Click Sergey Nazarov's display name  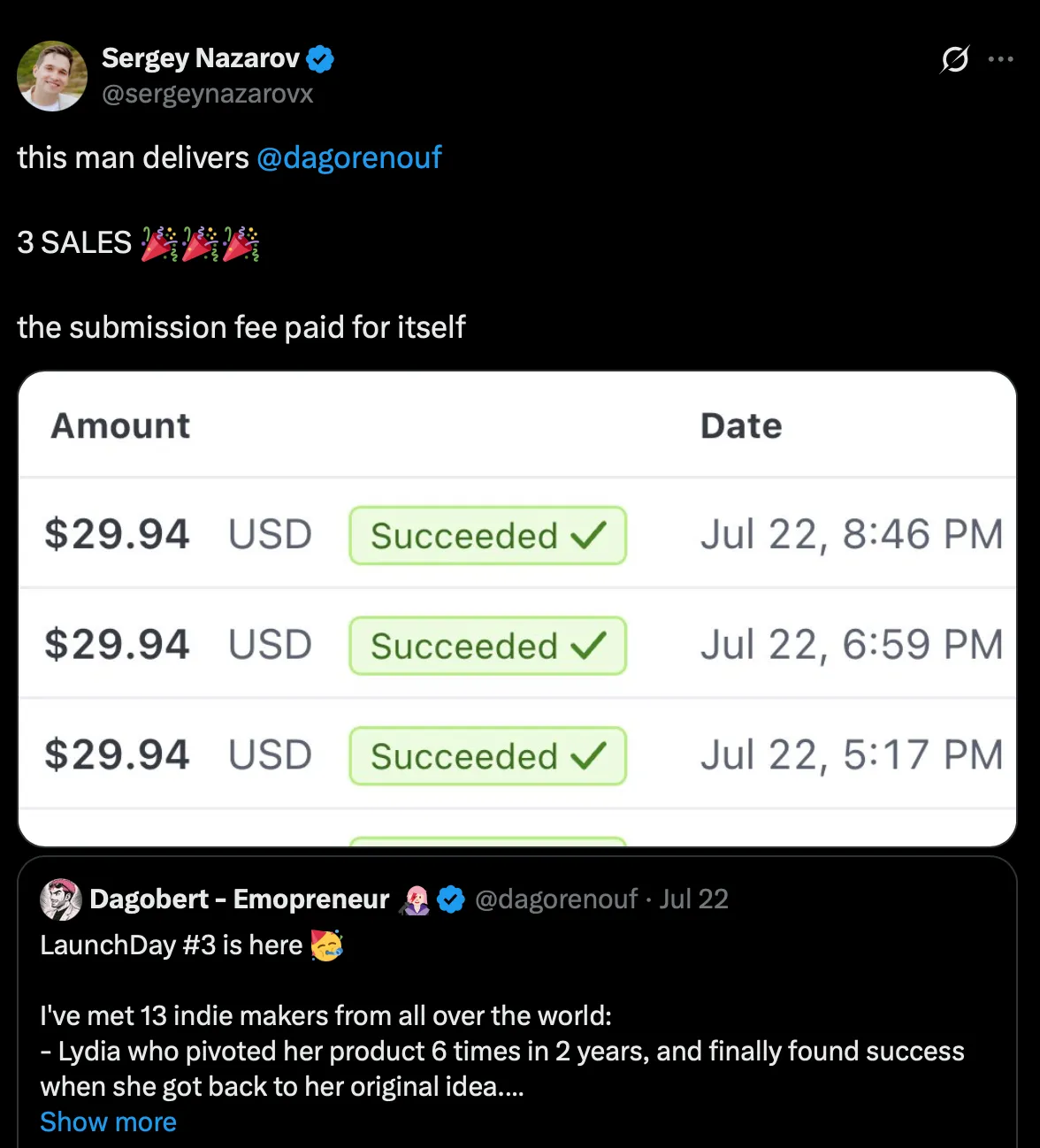[200, 58]
